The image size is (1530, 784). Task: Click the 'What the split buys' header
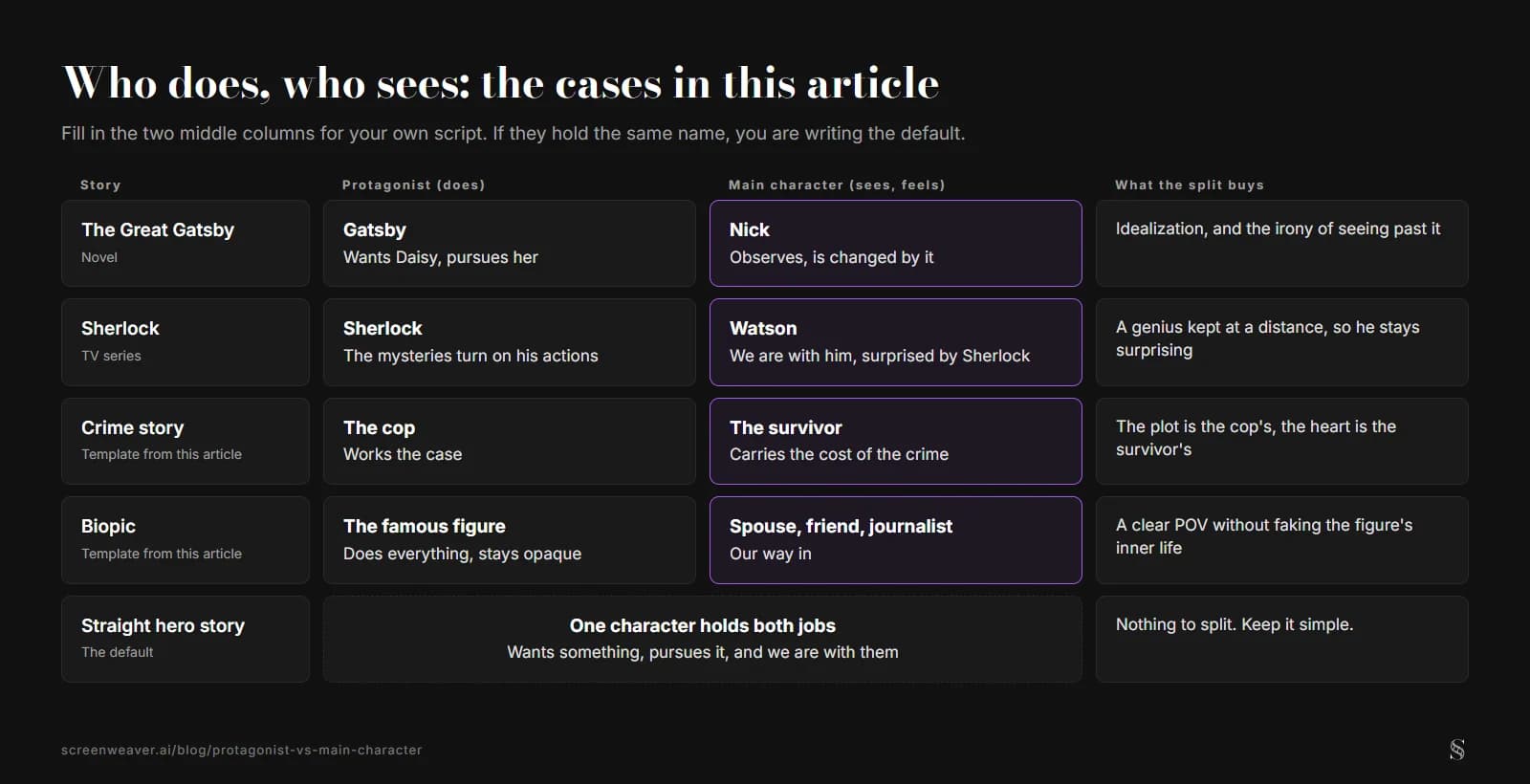pos(1190,185)
